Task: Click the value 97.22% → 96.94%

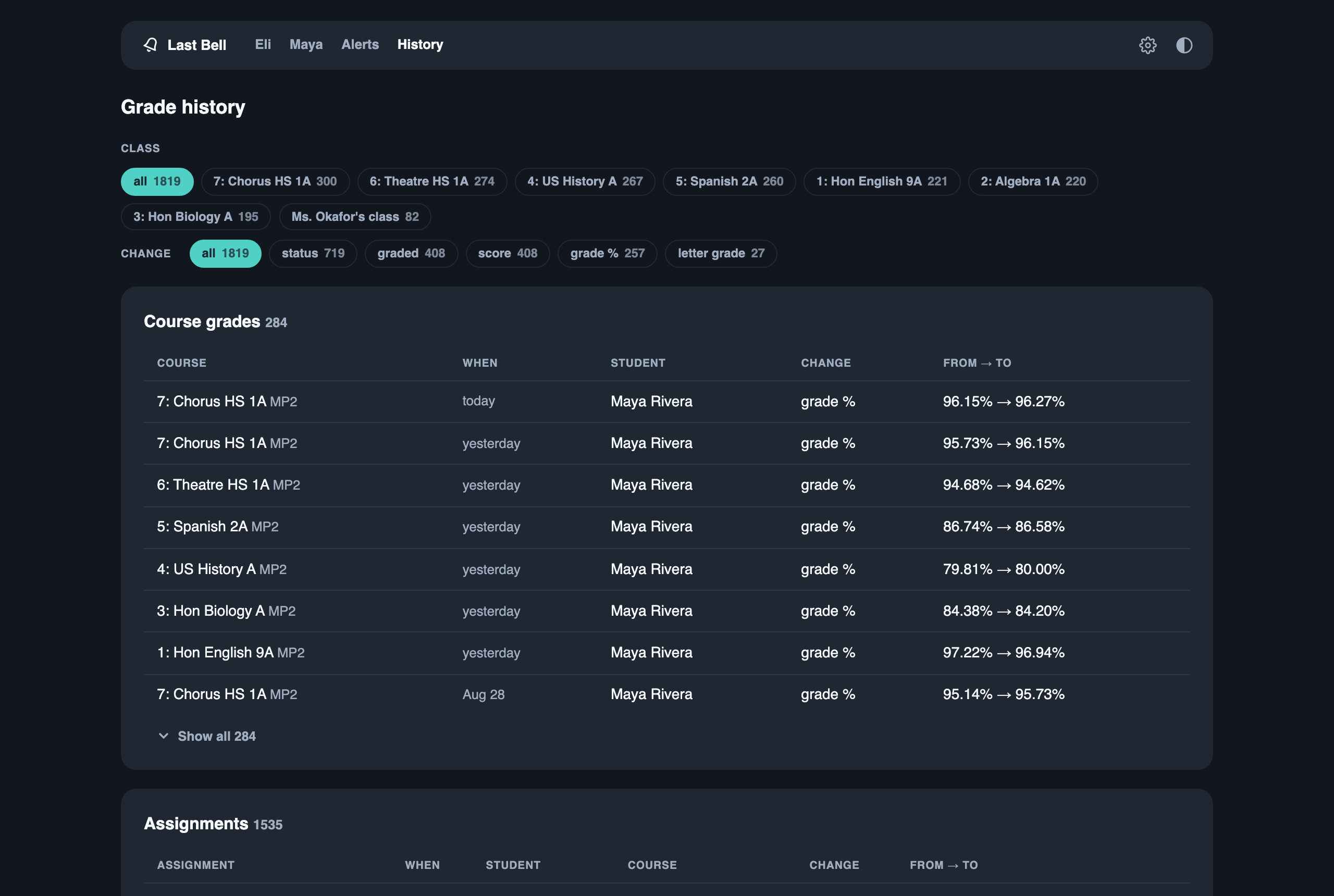Action: click(x=1004, y=653)
